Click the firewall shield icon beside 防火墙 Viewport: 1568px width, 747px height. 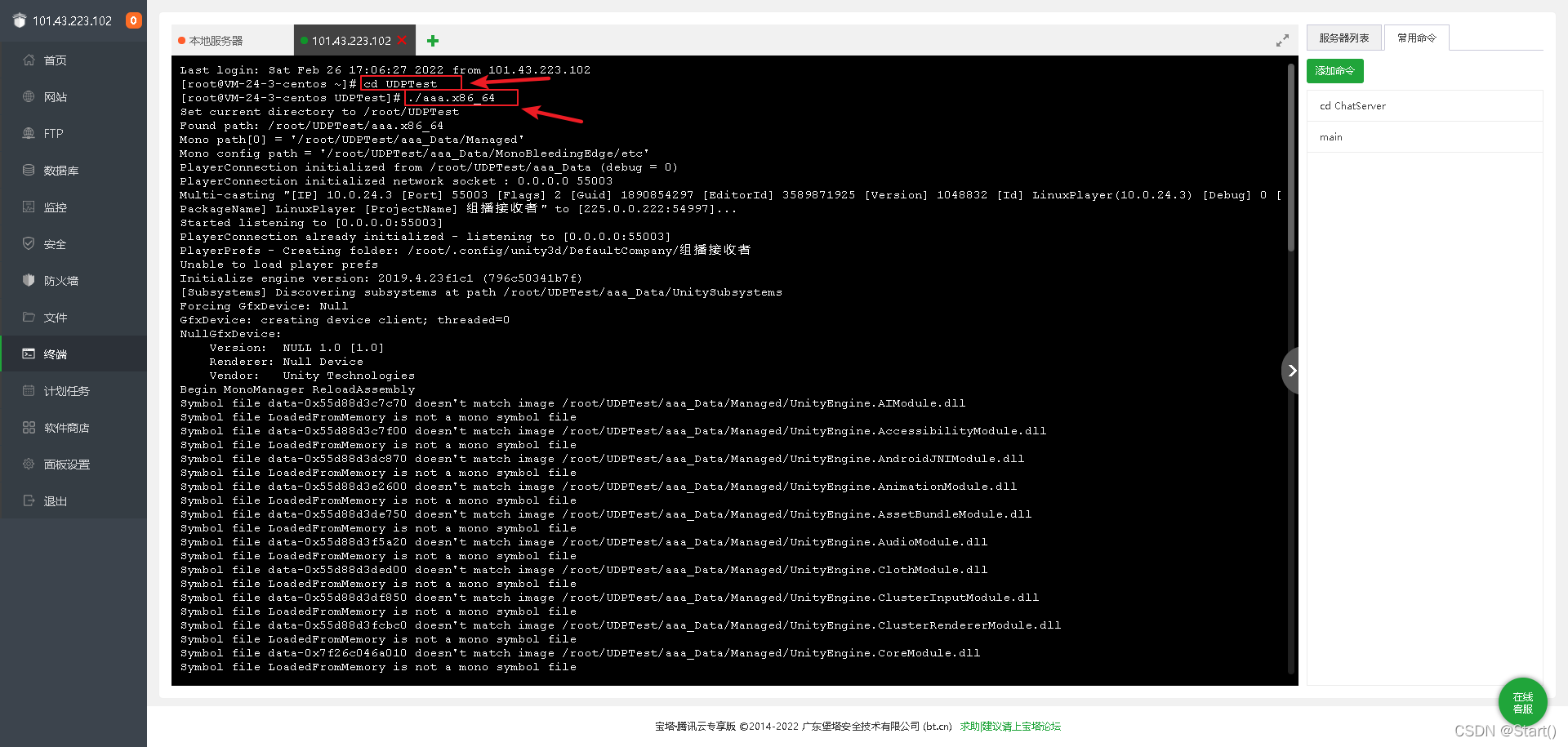(x=29, y=280)
